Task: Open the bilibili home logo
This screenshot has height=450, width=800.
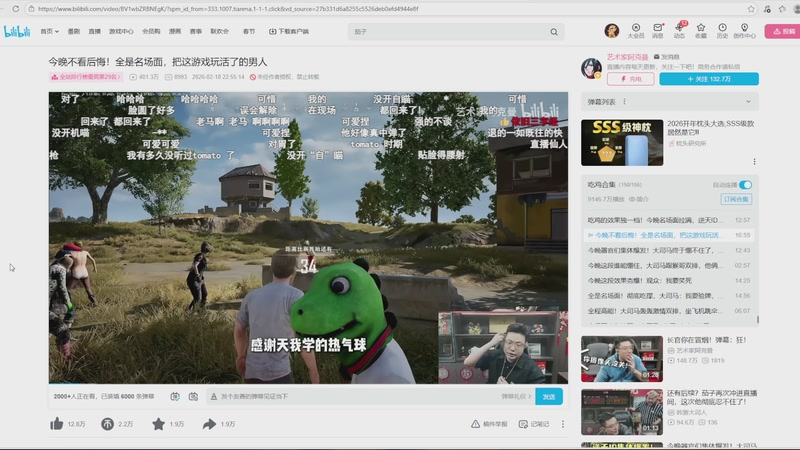Action: click(x=17, y=32)
